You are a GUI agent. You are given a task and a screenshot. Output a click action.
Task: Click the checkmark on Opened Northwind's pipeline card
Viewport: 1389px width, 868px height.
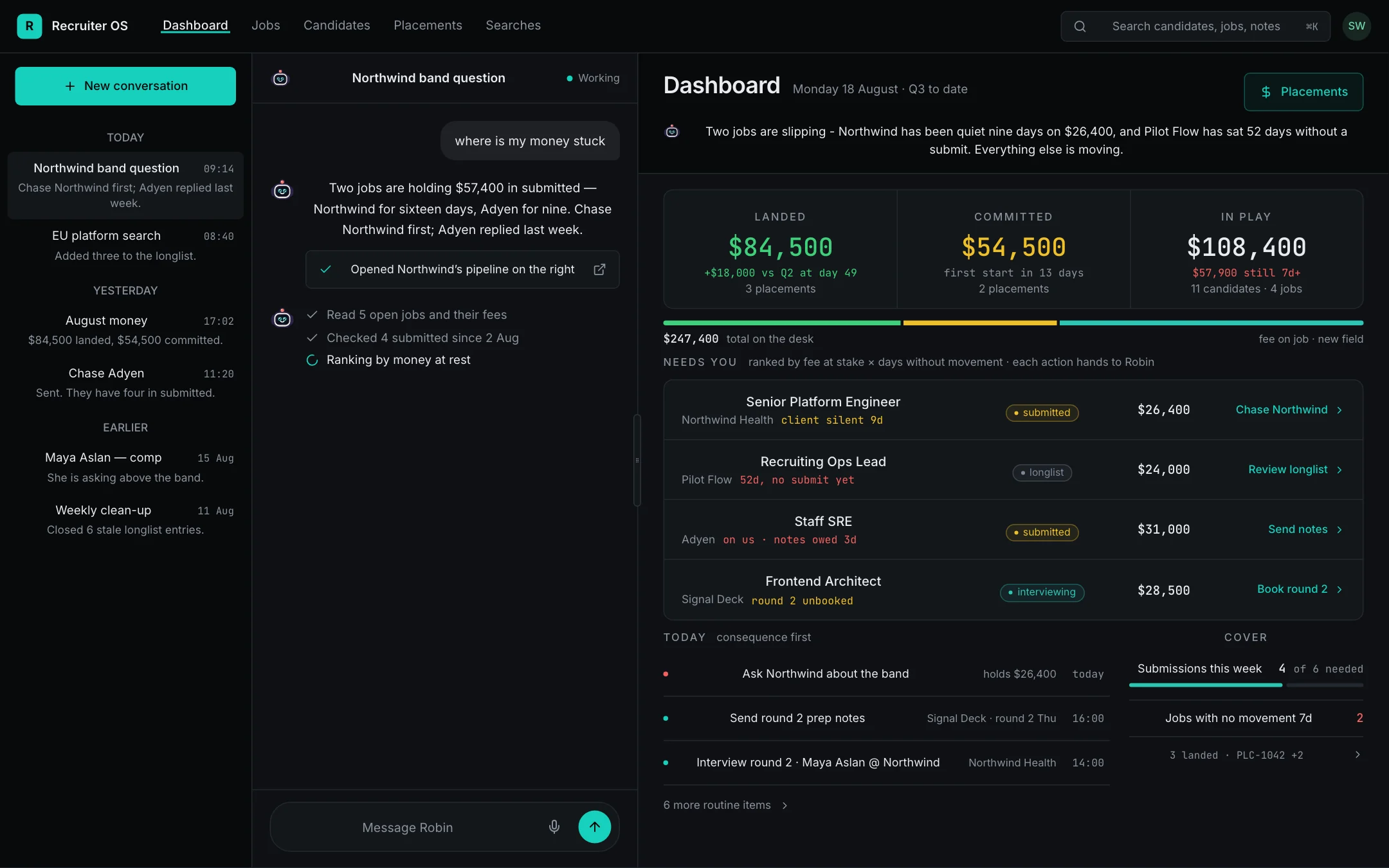pos(325,269)
